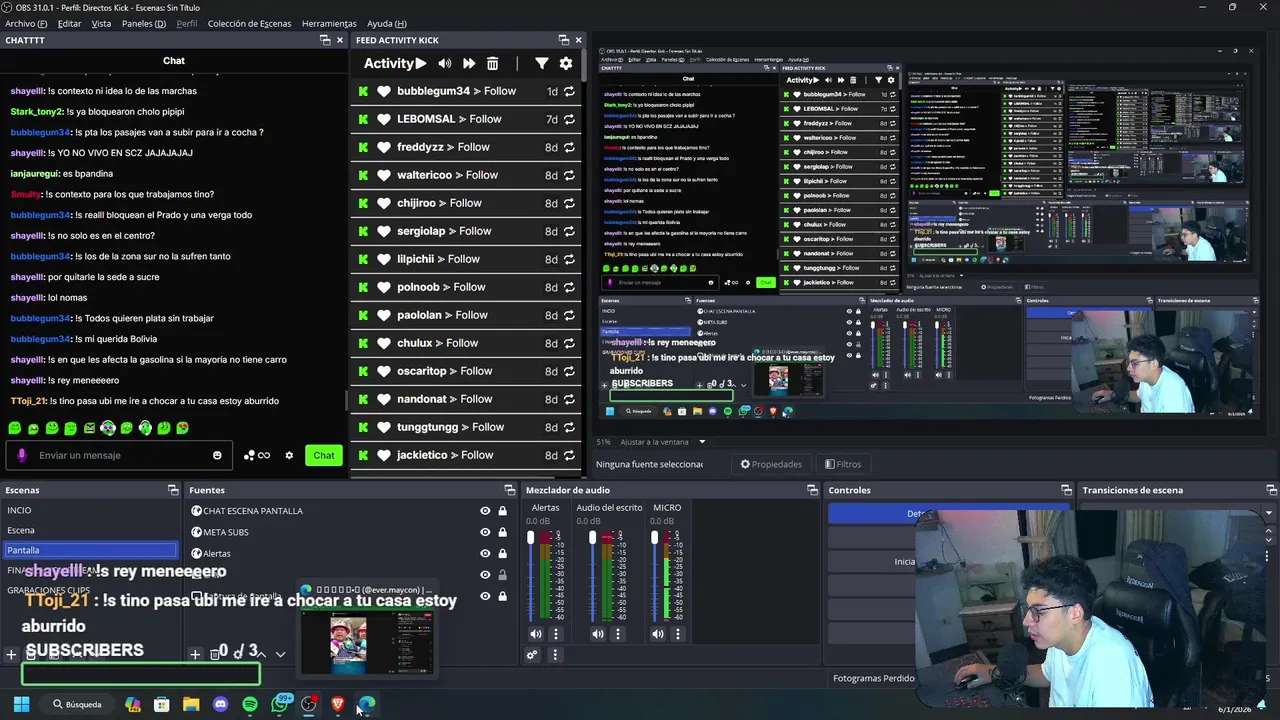Undock the Mezclador de audio panel
This screenshot has height=720, width=1280.
(813, 490)
